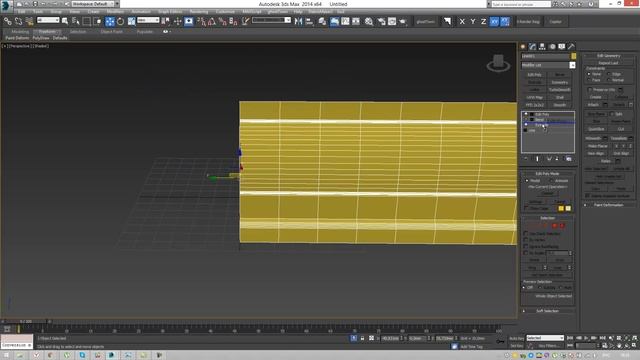The height and width of the screenshot is (360, 640).
Task: Open the Modifier List dropdown
Action: click(x=572, y=65)
